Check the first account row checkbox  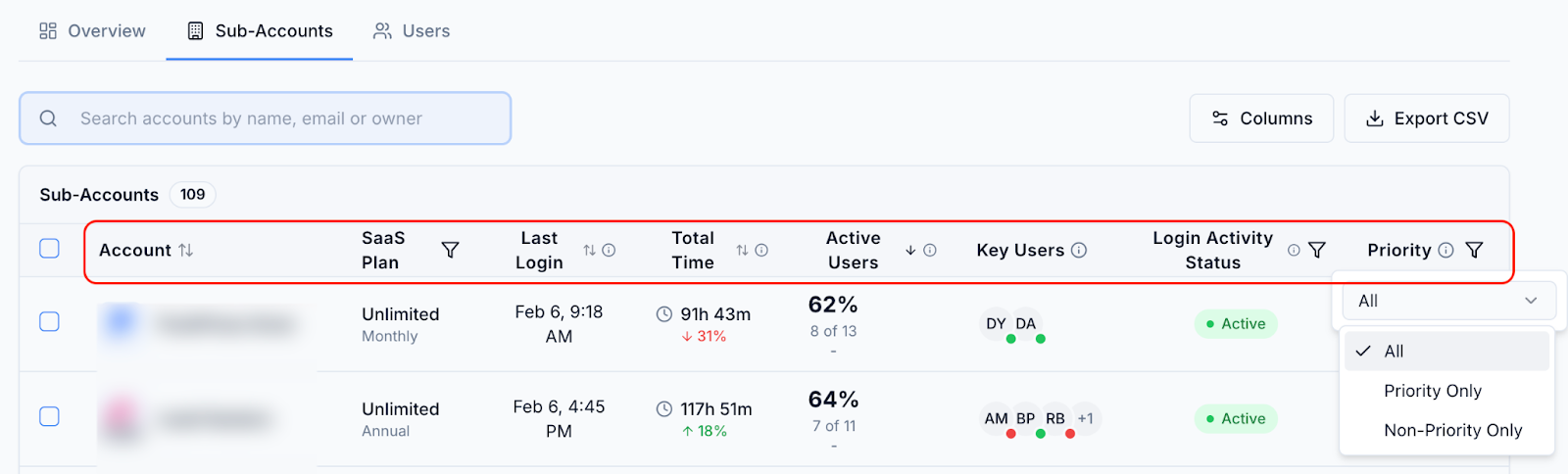[49, 322]
